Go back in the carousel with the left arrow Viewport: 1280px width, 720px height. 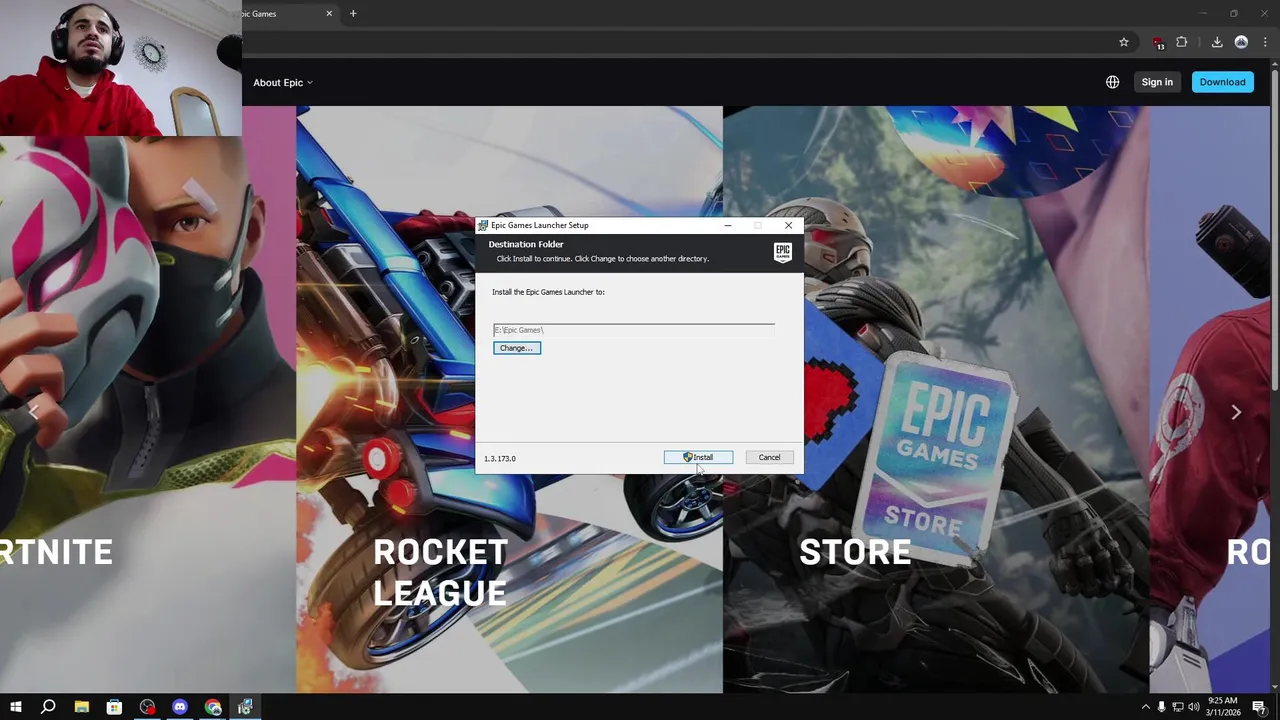coord(33,411)
